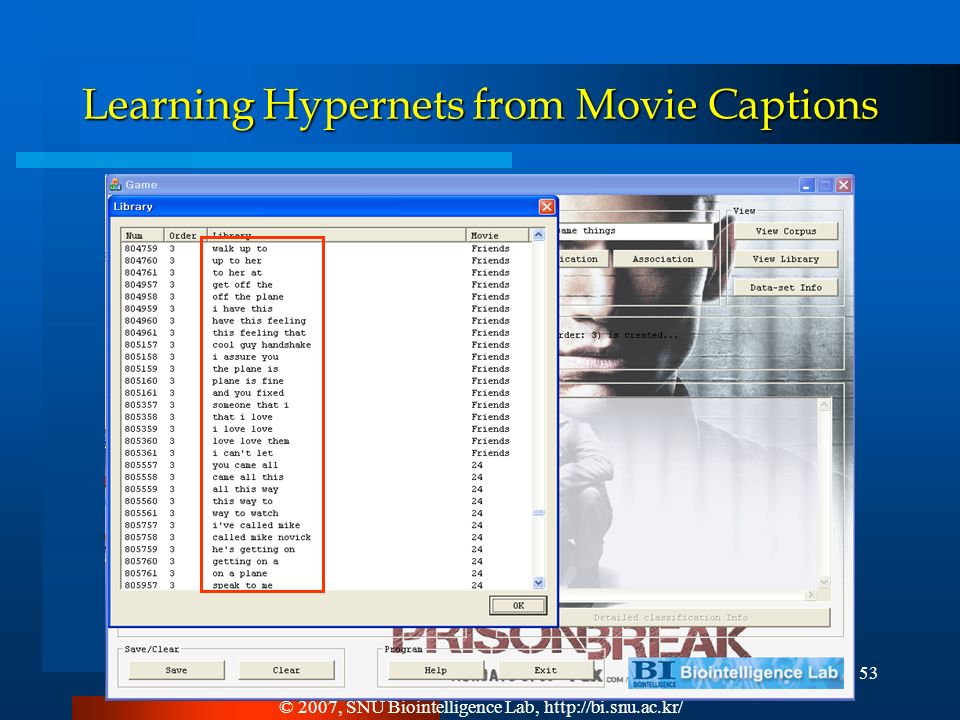Click the Num cell 805557
This screenshot has width=960, height=720.
(x=141, y=465)
